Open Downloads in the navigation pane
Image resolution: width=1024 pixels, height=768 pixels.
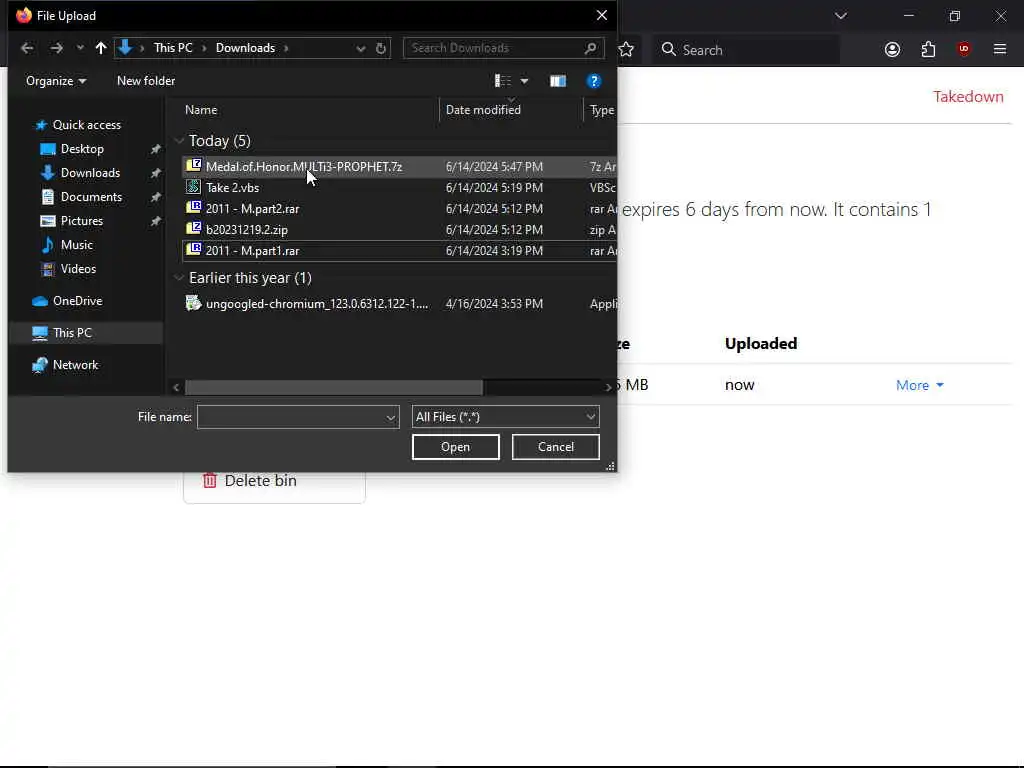(x=80, y=173)
